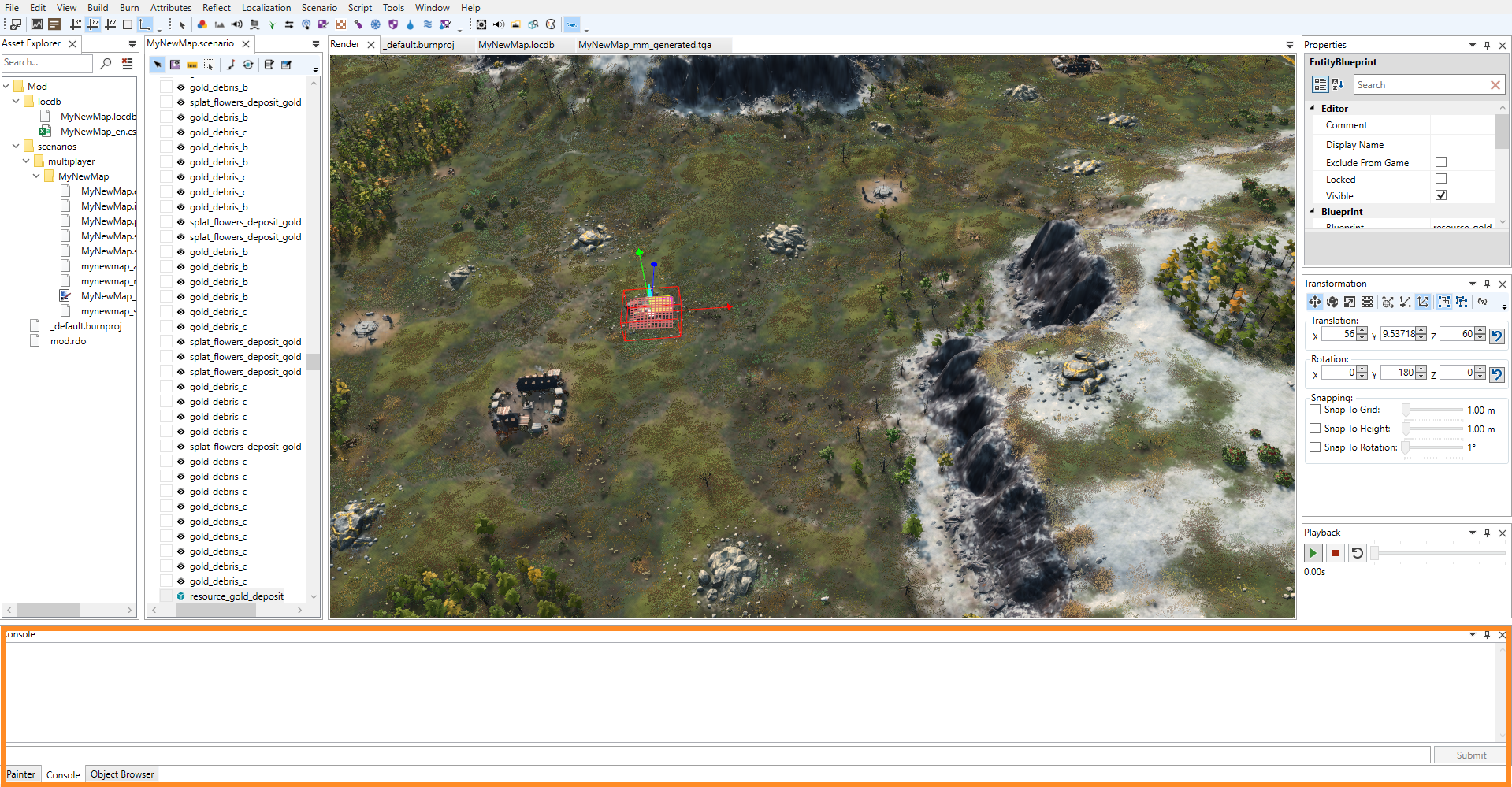Select the YZ plane constraint tool
The image size is (1512, 787).
coord(110,24)
